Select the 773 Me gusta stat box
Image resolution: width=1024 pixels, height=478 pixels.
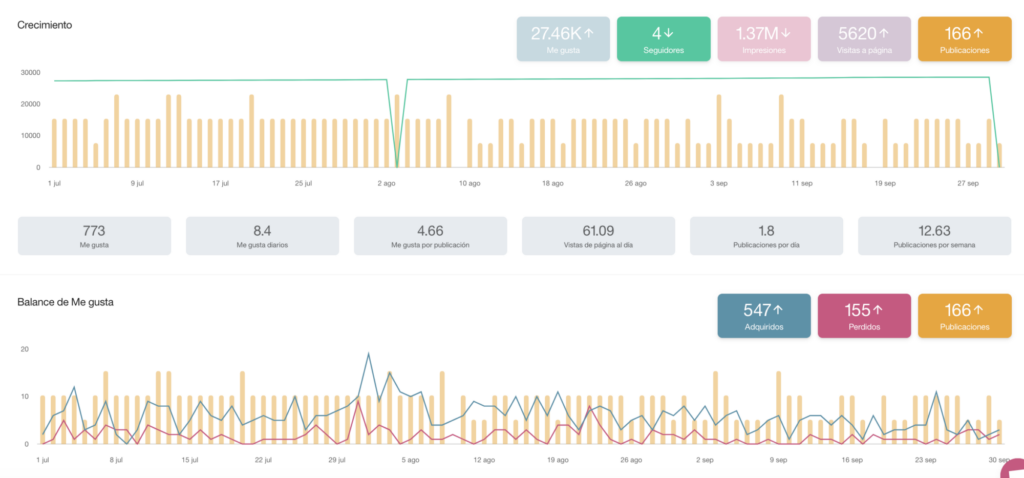[x=94, y=236]
